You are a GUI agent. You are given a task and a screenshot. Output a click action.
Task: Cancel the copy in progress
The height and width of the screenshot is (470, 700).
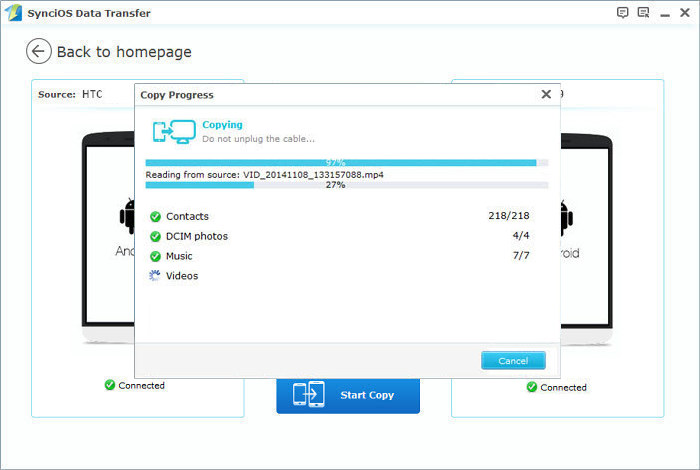[513, 361]
